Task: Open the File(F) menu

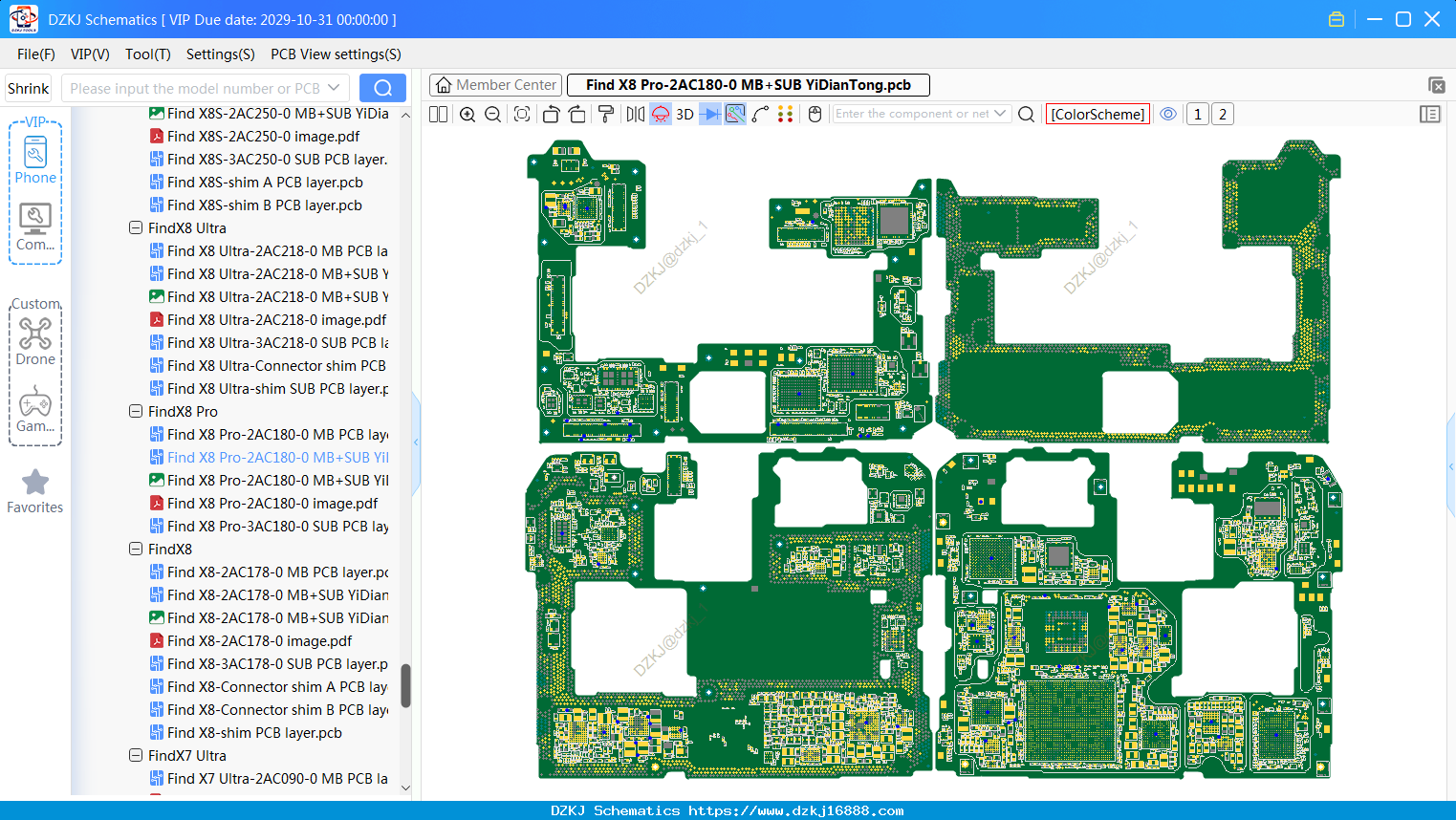Action: click(36, 54)
